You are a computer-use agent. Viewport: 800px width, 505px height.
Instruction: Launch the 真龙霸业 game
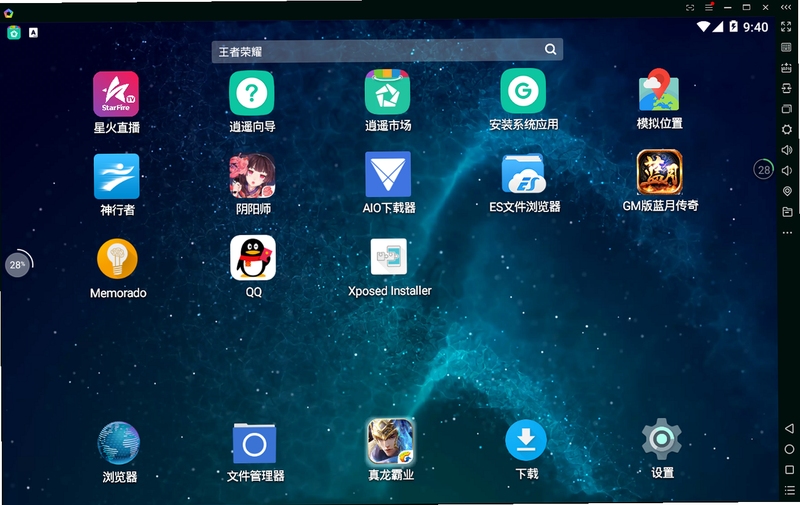(391, 442)
